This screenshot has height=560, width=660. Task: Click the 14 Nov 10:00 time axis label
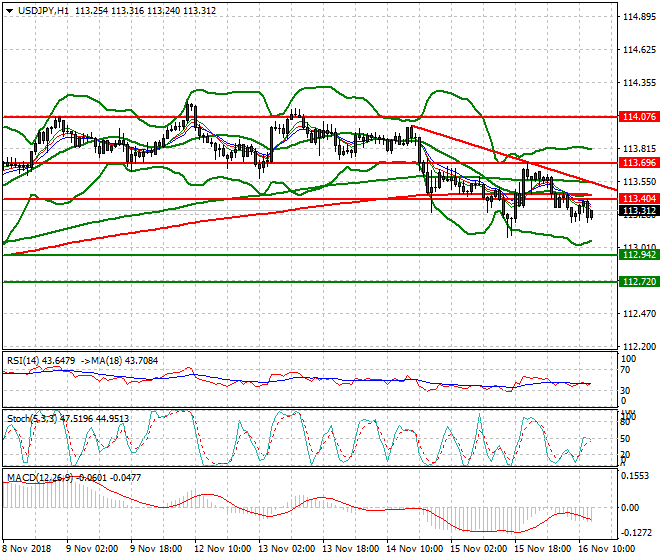(x=414, y=549)
